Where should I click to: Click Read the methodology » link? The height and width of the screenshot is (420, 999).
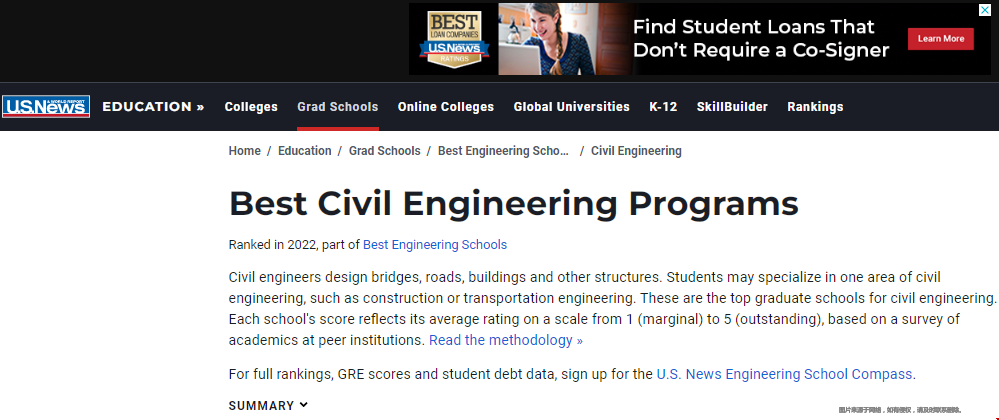point(506,340)
